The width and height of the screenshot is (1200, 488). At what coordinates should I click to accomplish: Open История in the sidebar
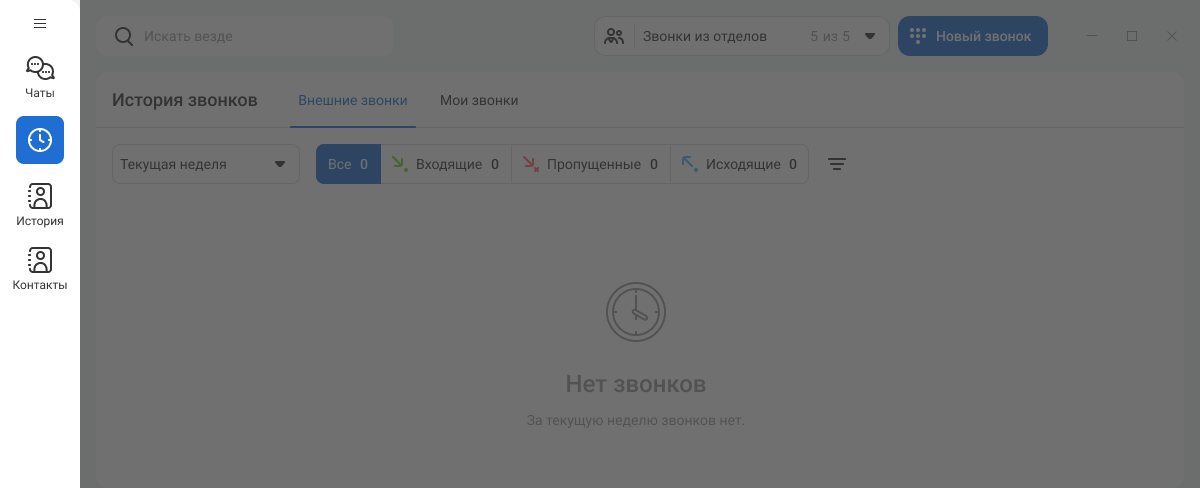[x=40, y=205]
